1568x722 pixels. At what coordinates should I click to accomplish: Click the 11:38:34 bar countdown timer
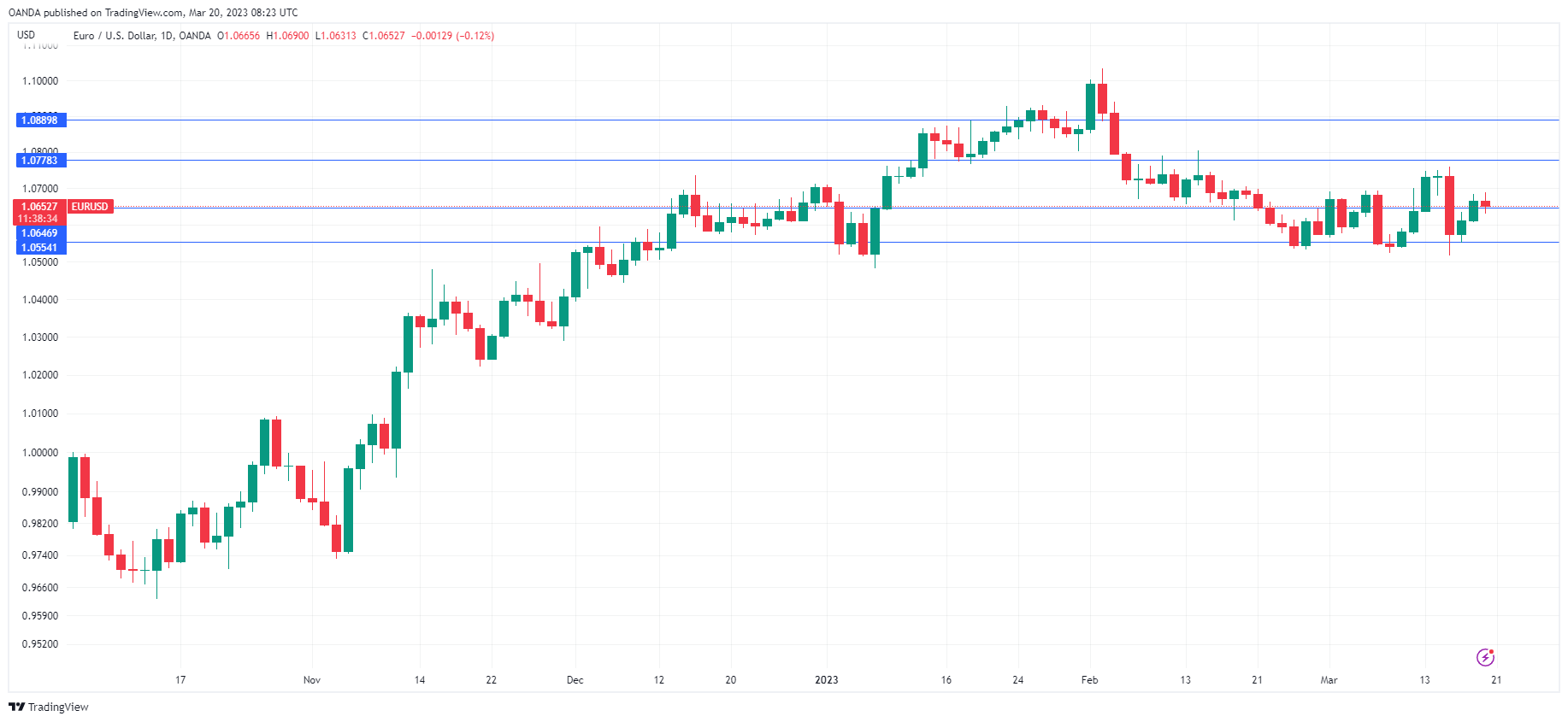[x=38, y=219]
